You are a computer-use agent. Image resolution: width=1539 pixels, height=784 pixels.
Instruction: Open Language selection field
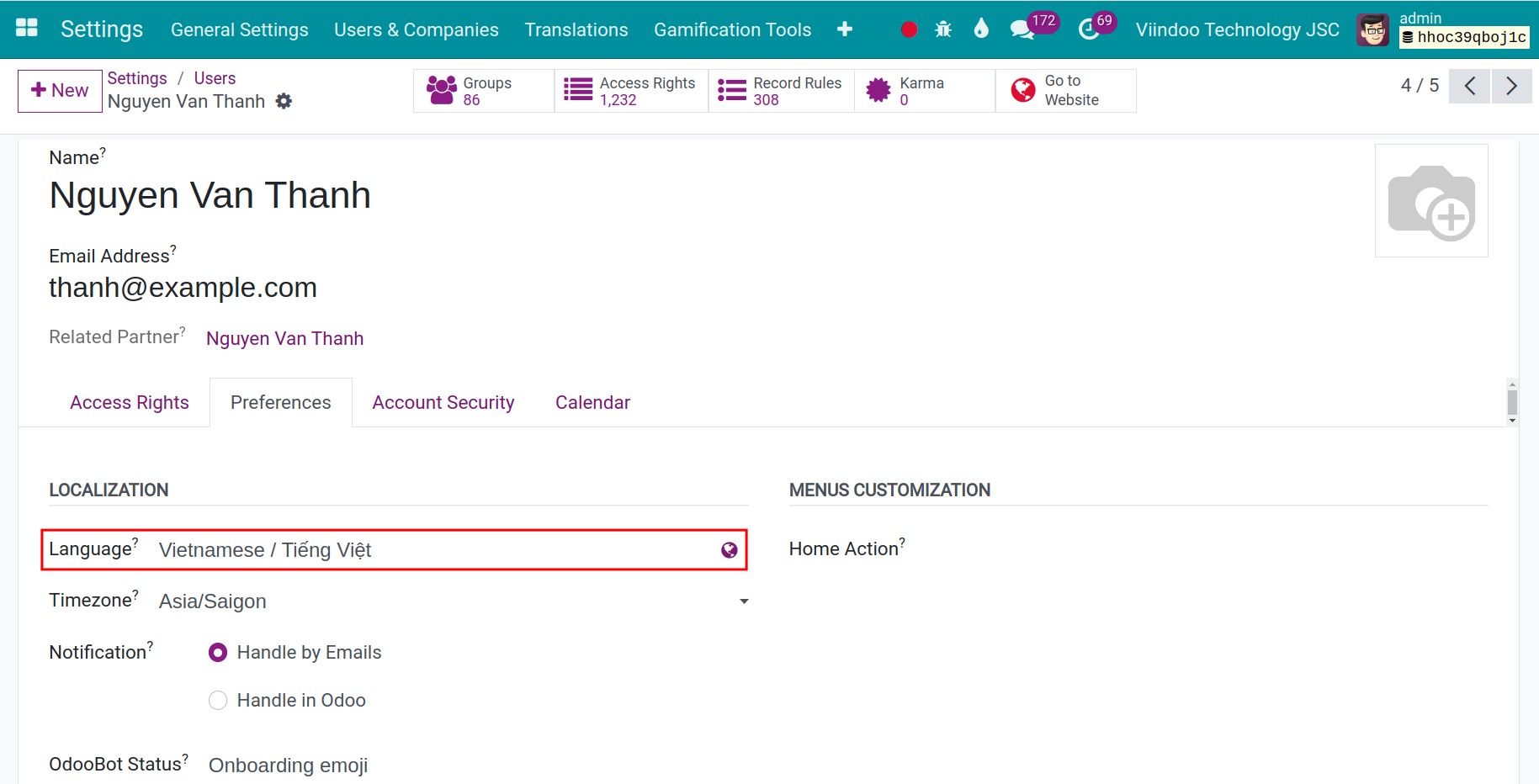[x=436, y=550]
